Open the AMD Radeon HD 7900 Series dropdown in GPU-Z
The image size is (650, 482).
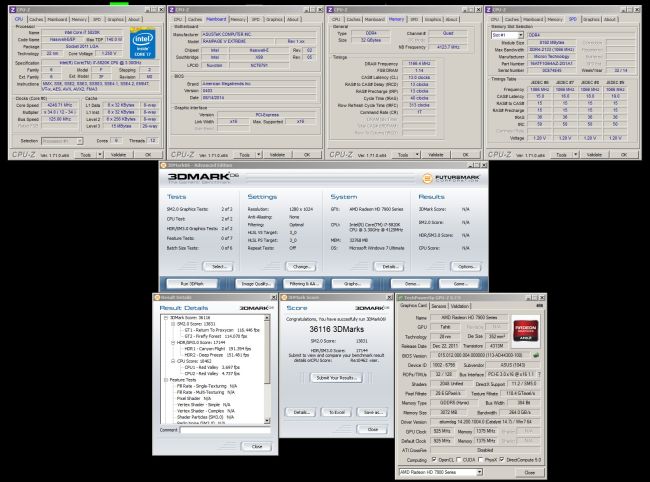pyautogui.click(x=479, y=472)
